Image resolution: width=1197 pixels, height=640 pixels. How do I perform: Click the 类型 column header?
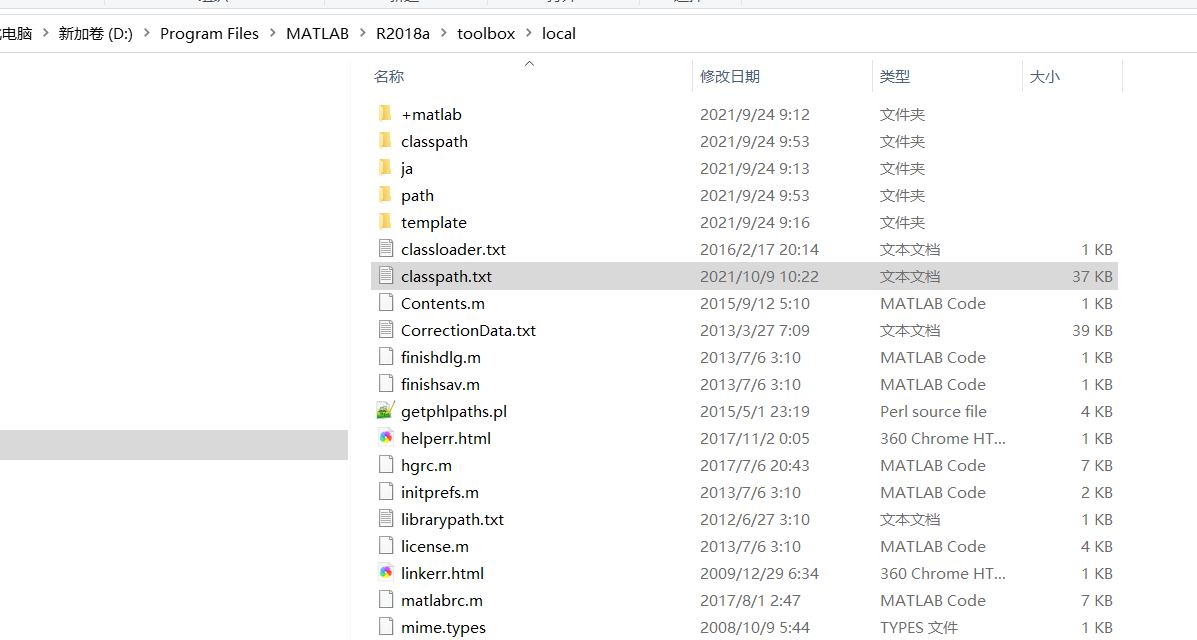[894, 76]
